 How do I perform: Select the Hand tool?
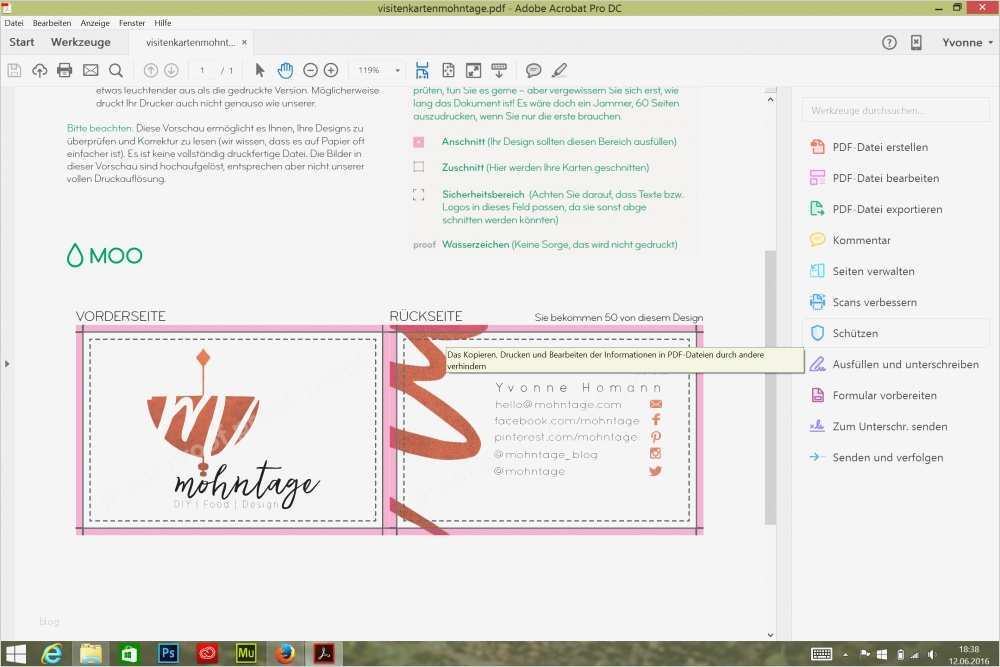pyautogui.click(x=285, y=70)
